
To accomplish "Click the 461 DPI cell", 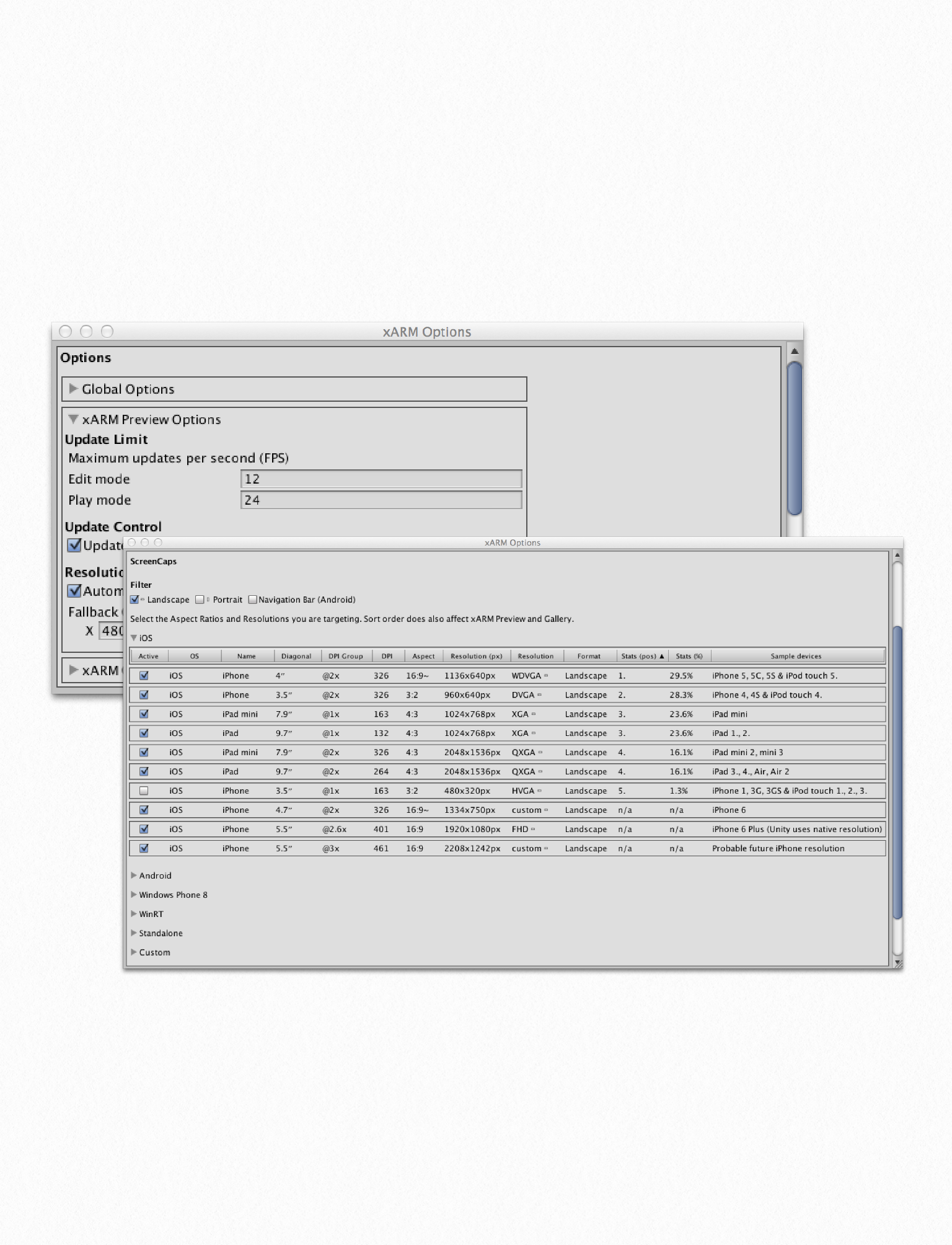I will point(381,848).
